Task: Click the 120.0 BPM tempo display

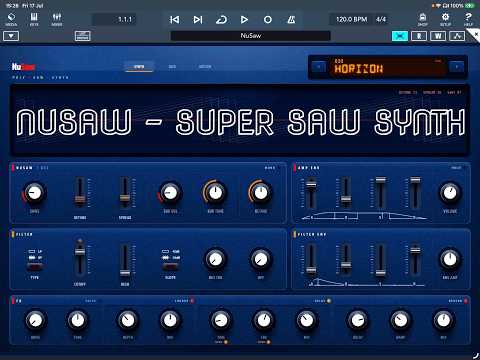Action: click(x=352, y=19)
